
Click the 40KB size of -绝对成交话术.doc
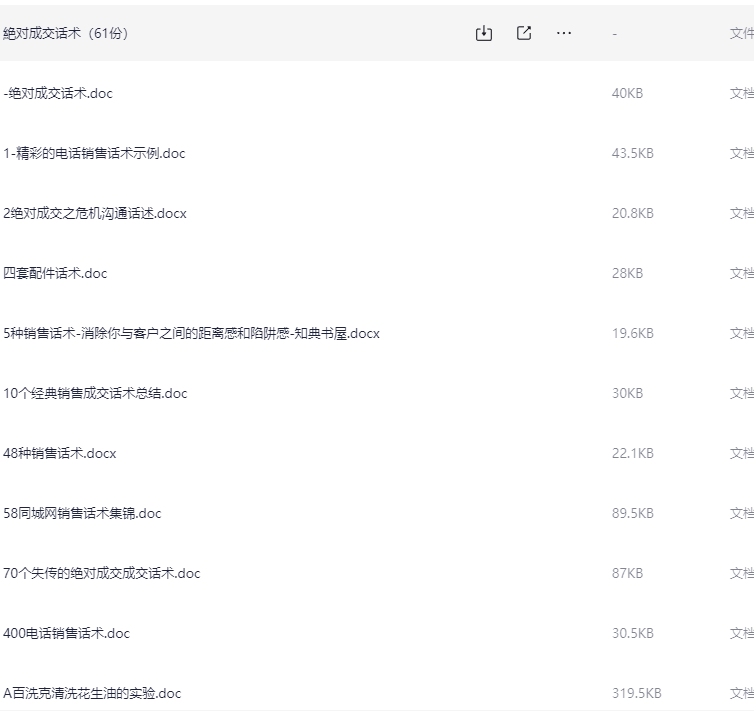click(x=627, y=93)
